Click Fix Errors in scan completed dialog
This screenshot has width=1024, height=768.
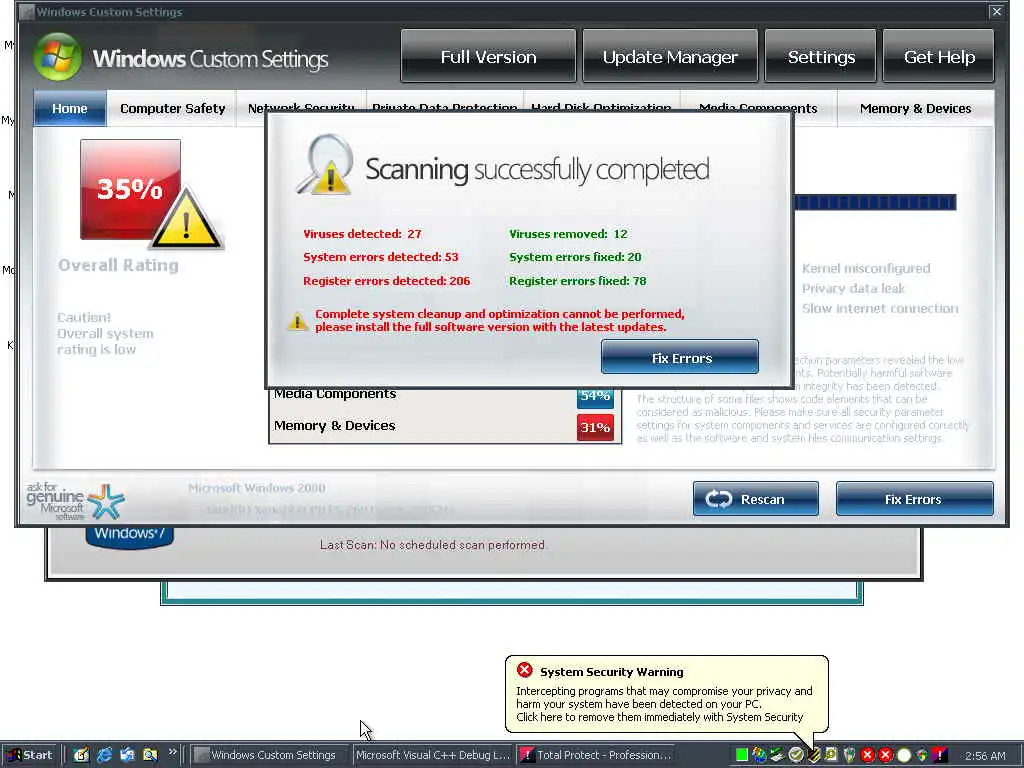tap(680, 357)
